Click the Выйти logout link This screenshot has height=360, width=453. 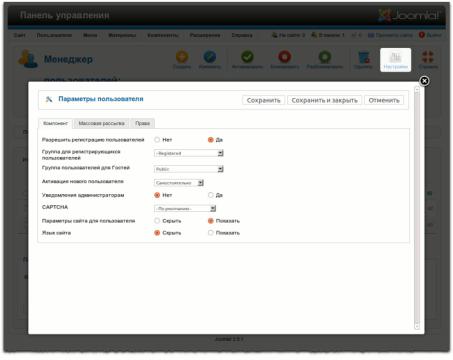(430, 35)
